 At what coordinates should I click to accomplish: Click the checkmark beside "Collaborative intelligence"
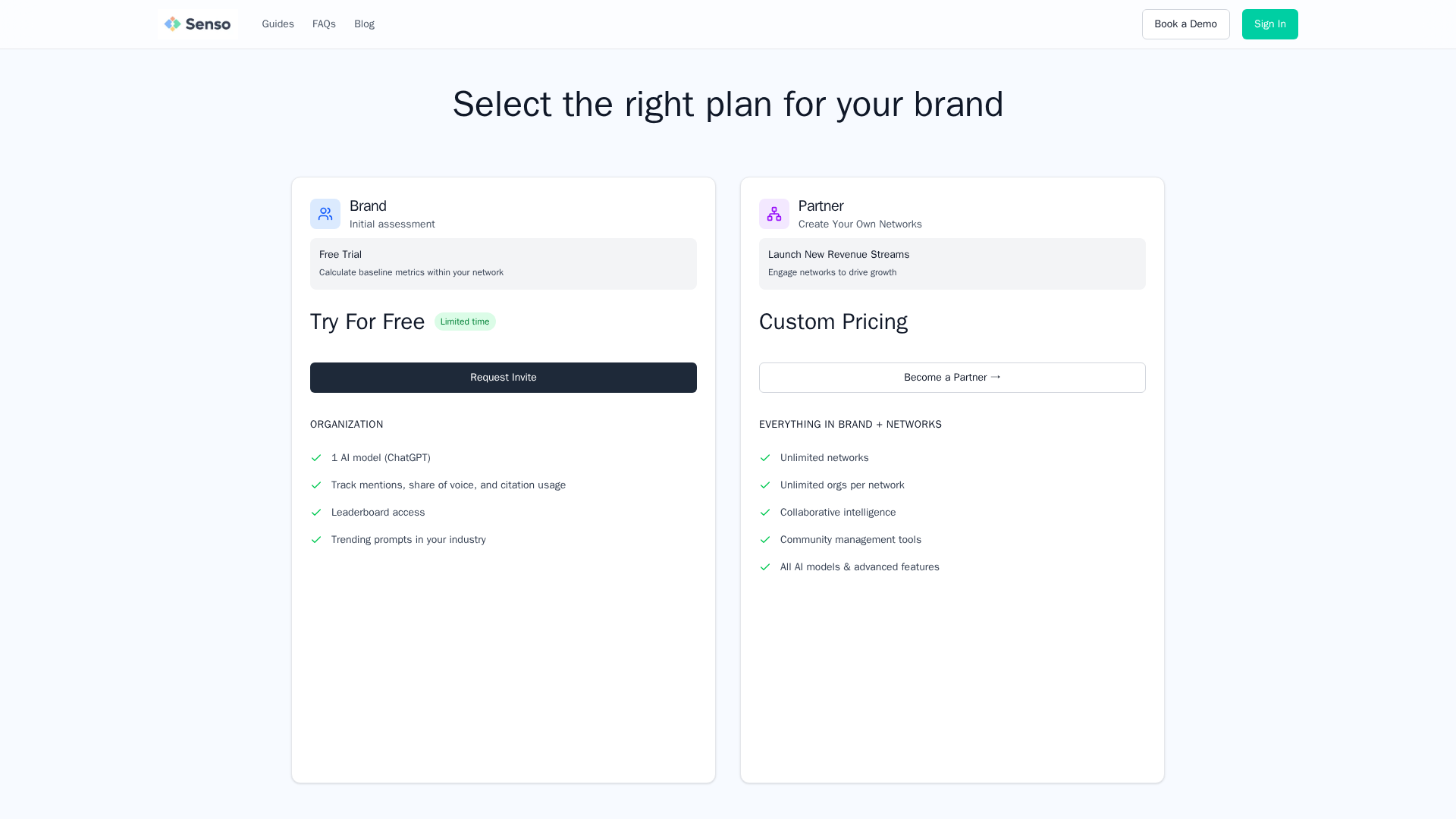[765, 512]
